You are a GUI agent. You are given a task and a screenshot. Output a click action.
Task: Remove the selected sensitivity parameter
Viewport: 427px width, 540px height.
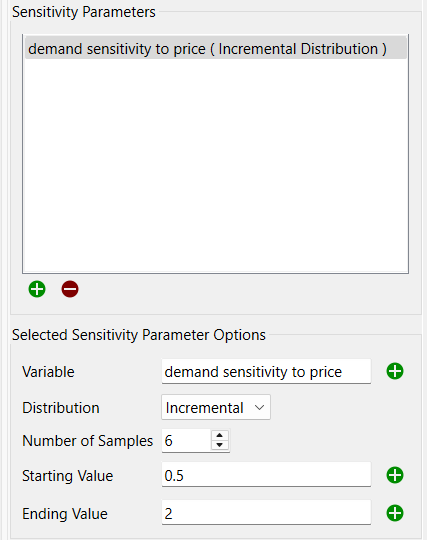70,289
